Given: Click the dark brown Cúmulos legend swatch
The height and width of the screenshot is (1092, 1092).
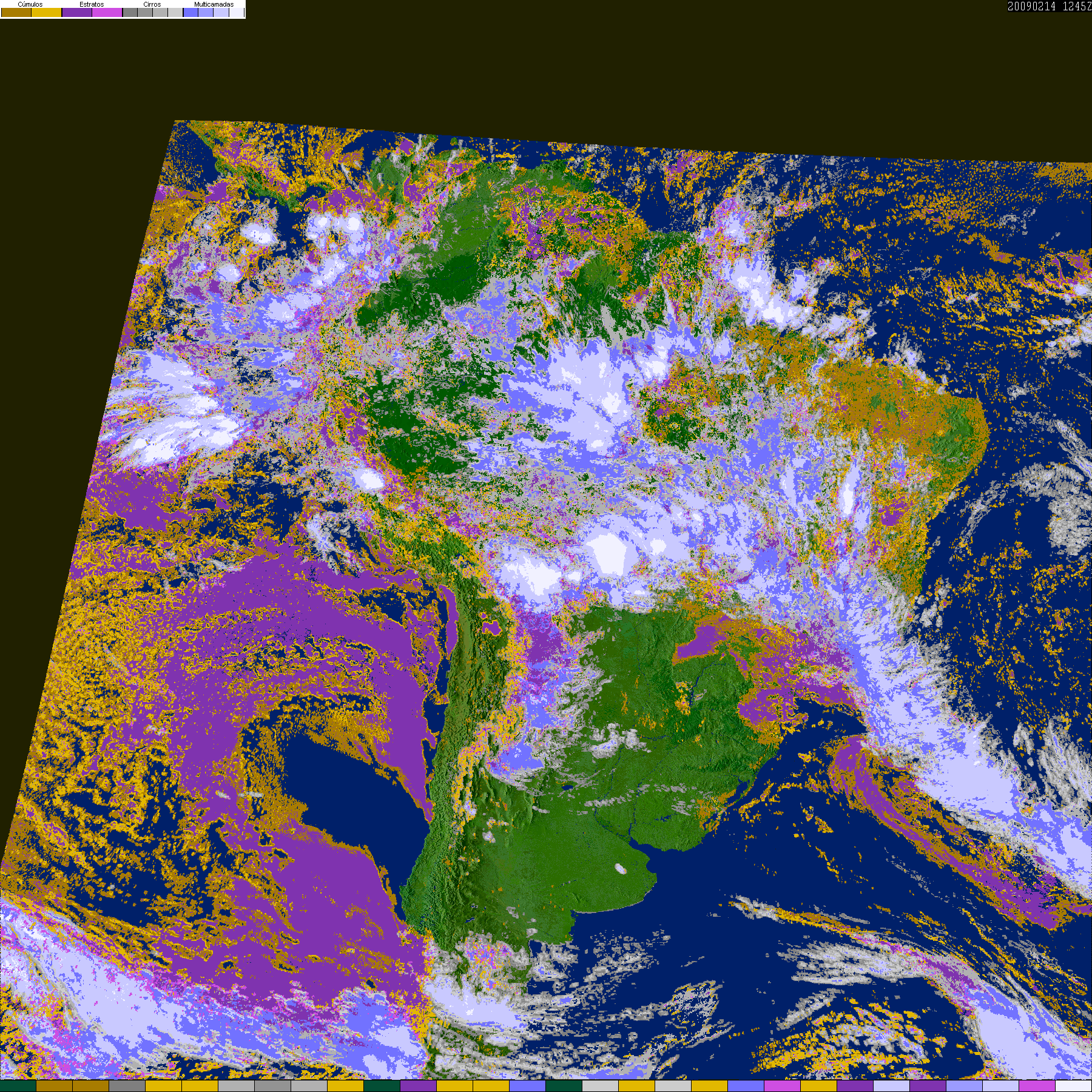Looking at the screenshot, I should click(16, 12).
